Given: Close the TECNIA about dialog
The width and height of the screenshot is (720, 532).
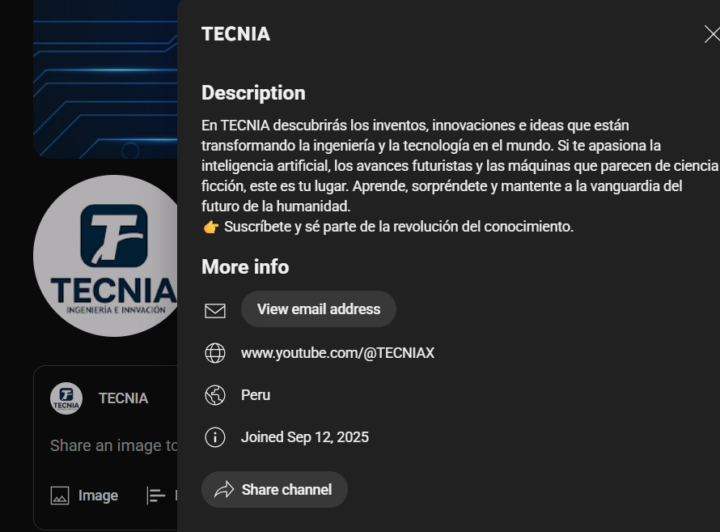Looking at the screenshot, I should [712, 34].
